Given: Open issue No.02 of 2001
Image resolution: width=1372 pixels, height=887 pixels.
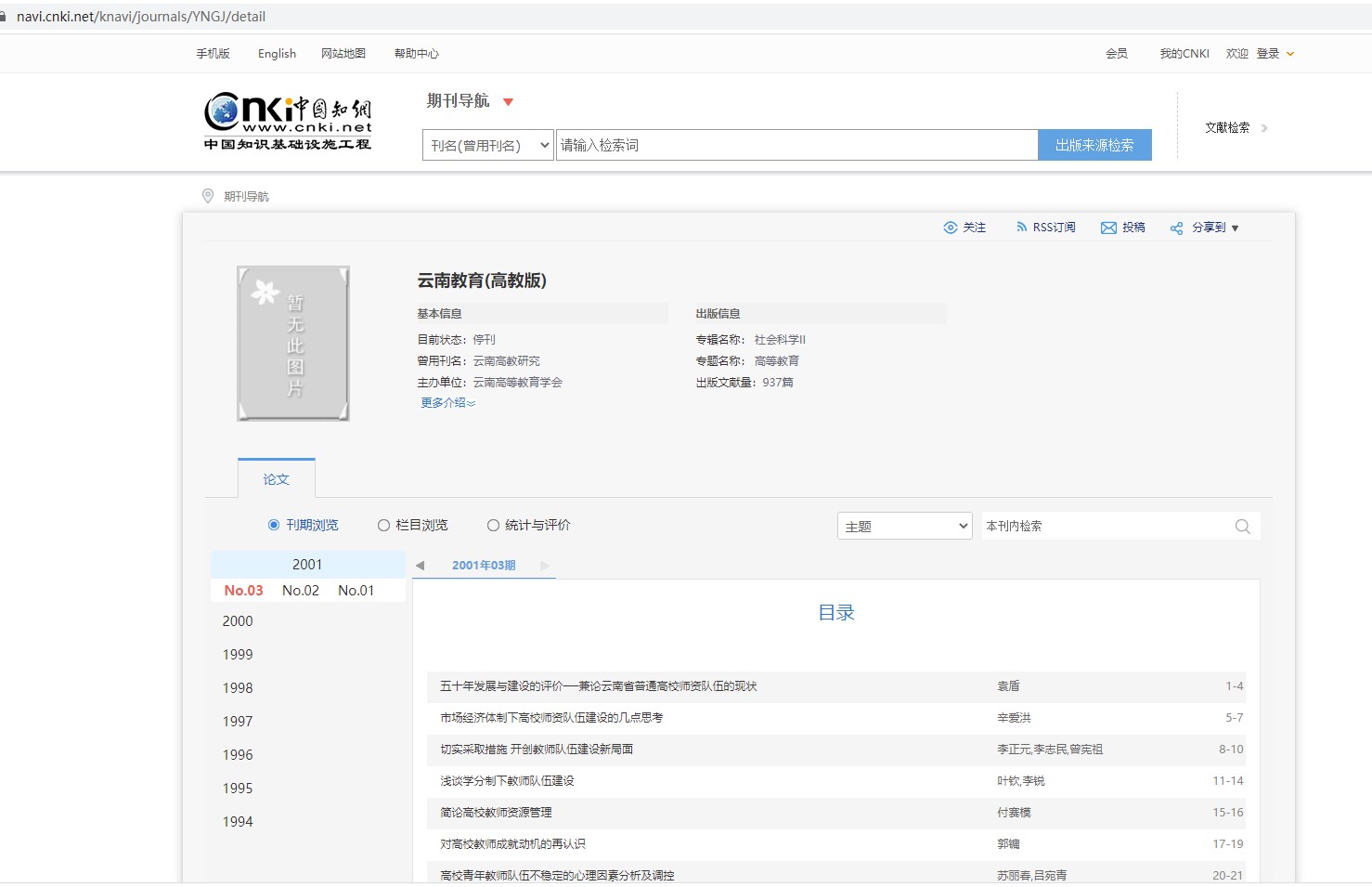Looking at the screenshot, I should click(x=301, y=591).
